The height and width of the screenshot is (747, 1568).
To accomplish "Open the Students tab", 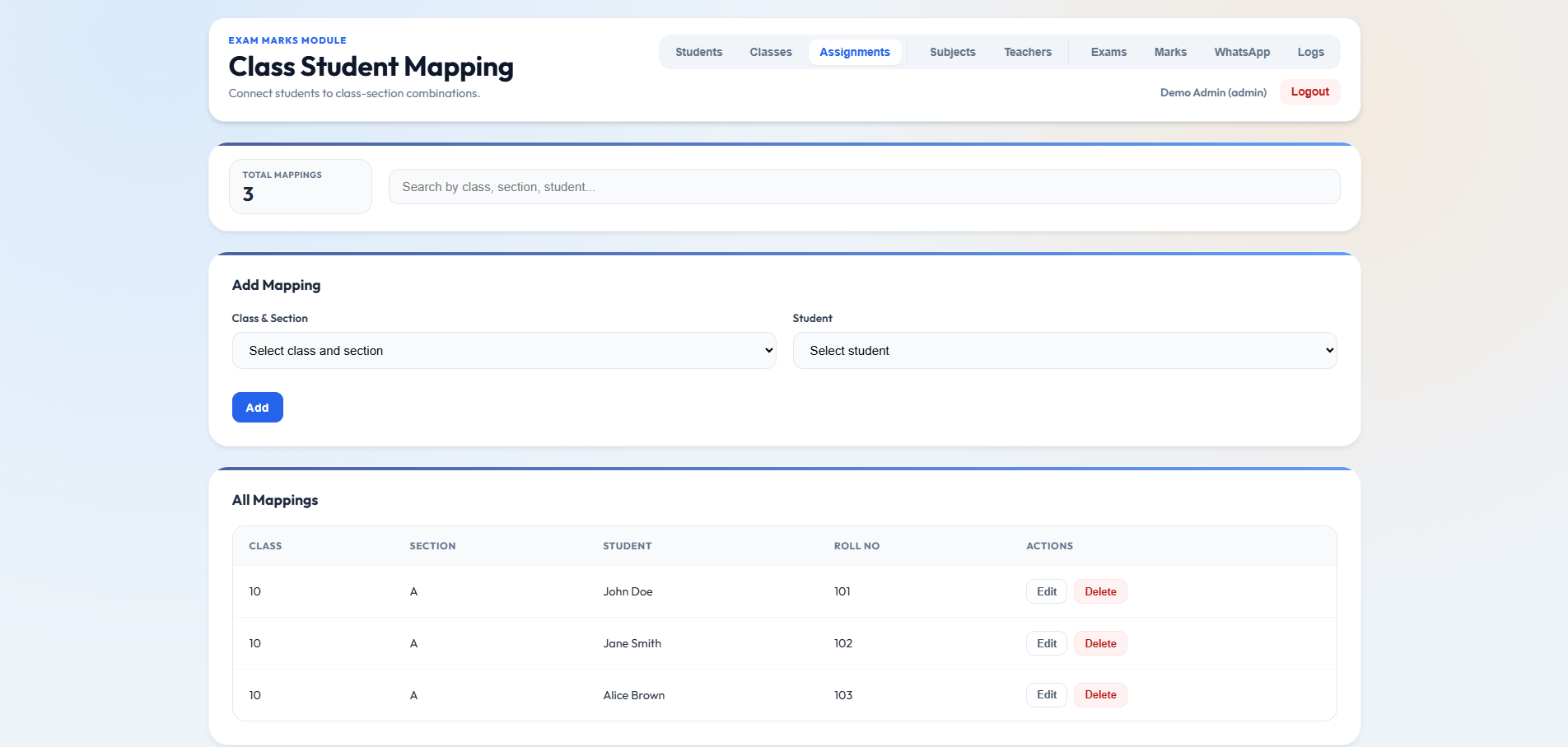I will [698, 52].
